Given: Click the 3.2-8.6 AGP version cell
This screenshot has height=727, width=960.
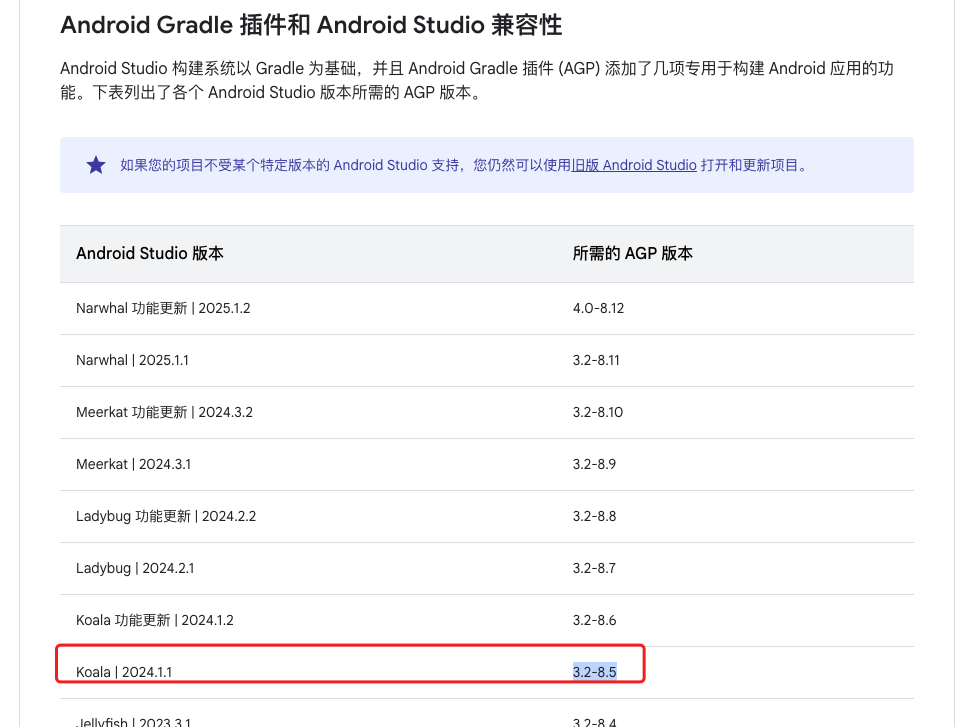Looking at the screenshot, I should 594,620.
